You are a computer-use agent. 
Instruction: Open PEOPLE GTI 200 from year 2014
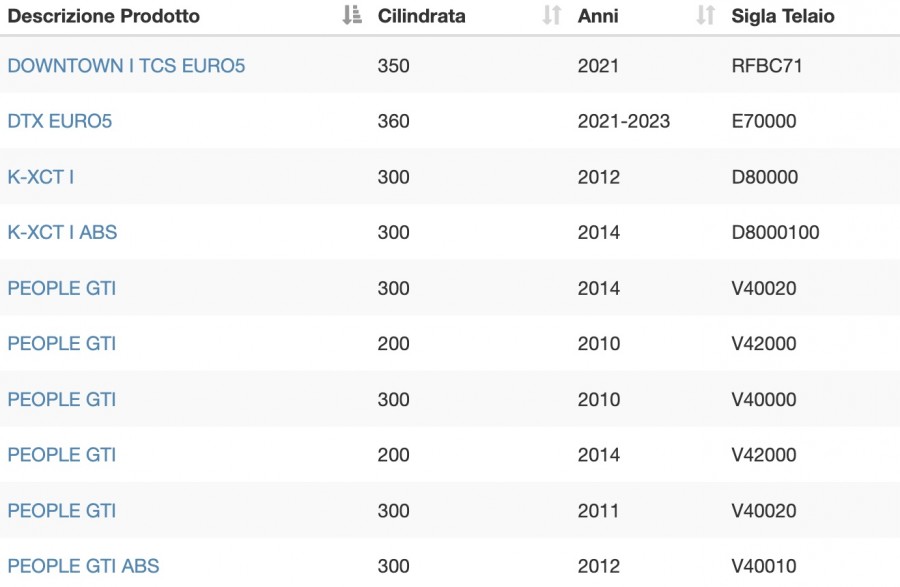pyautogui.click(x=61, y=455)
